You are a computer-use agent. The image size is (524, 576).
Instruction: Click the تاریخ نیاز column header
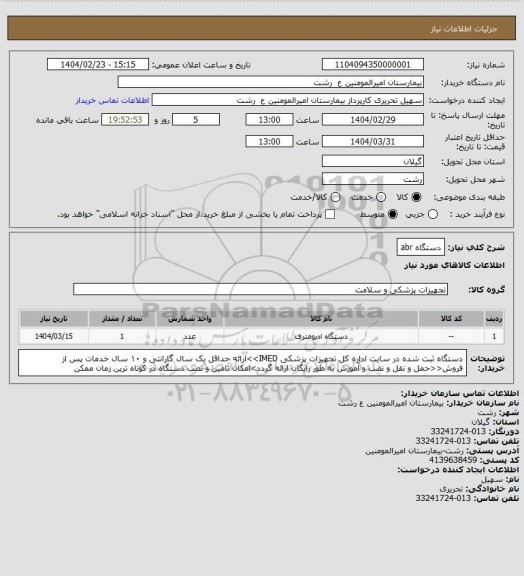tap(54, 318)
